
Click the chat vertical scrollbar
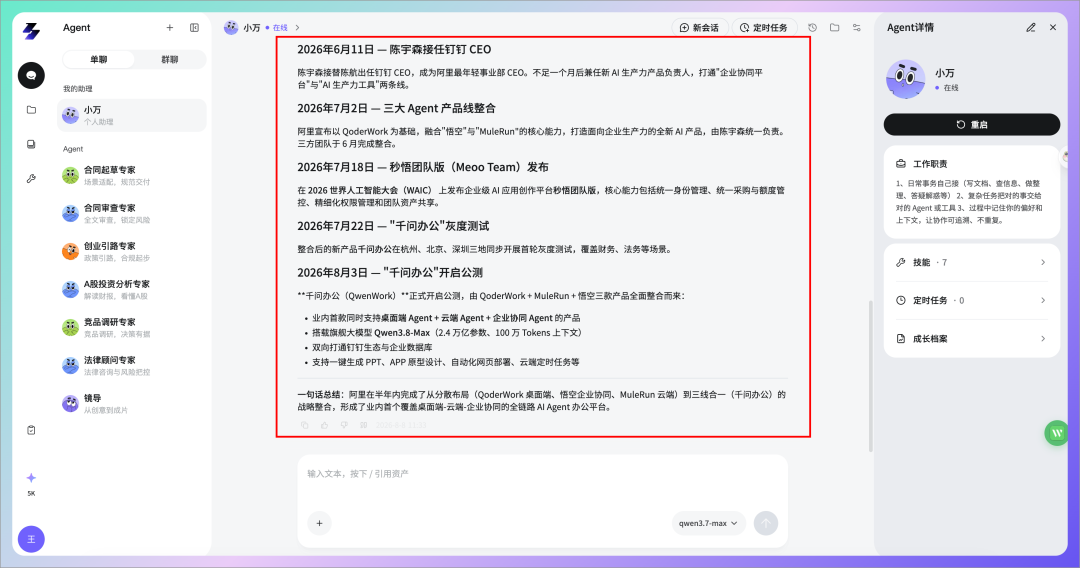(x=871, y=376)
